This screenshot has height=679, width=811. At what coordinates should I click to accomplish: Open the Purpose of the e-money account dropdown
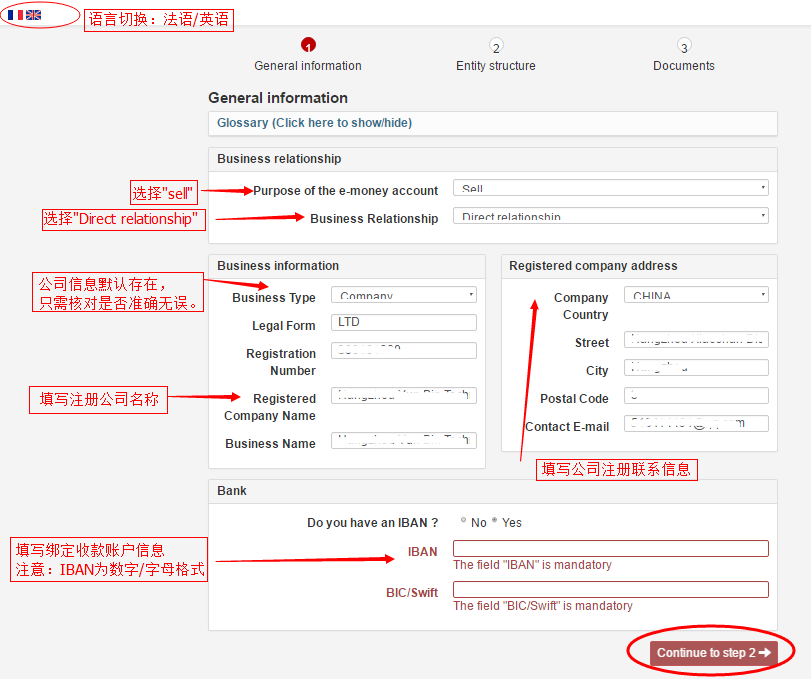click(x=611, y=187)
